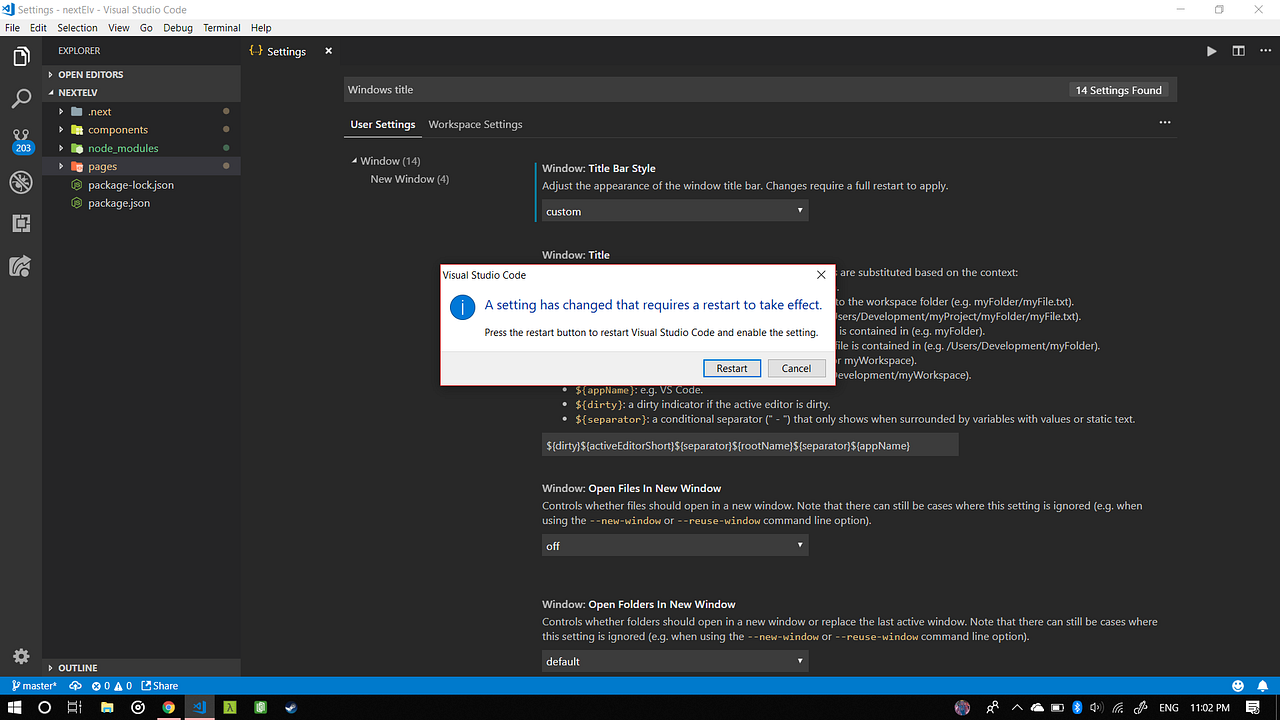Open the notifications bell in the status bar
The height and width of the screenshot is (720, 1280).
[x=1264, y=686]
